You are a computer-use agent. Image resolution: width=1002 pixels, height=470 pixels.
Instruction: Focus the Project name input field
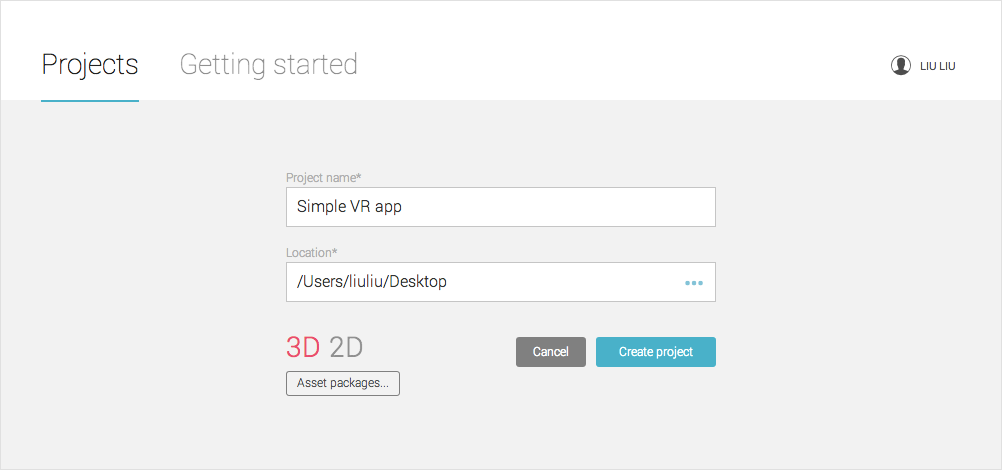click(500, 207)
